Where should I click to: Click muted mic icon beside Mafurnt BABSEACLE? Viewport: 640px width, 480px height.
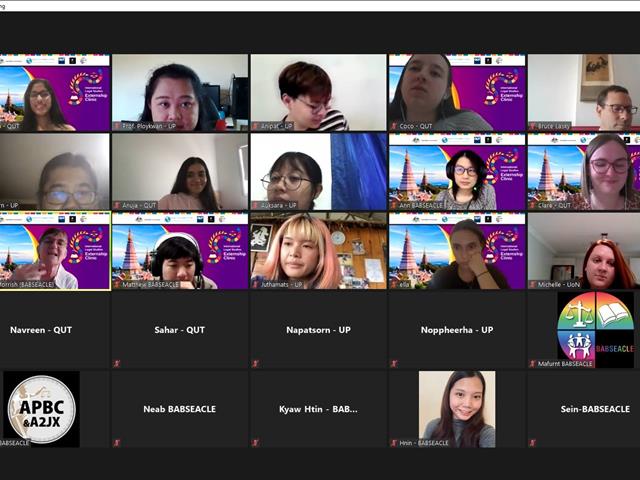pyautogui.click(x=533, y=364)
